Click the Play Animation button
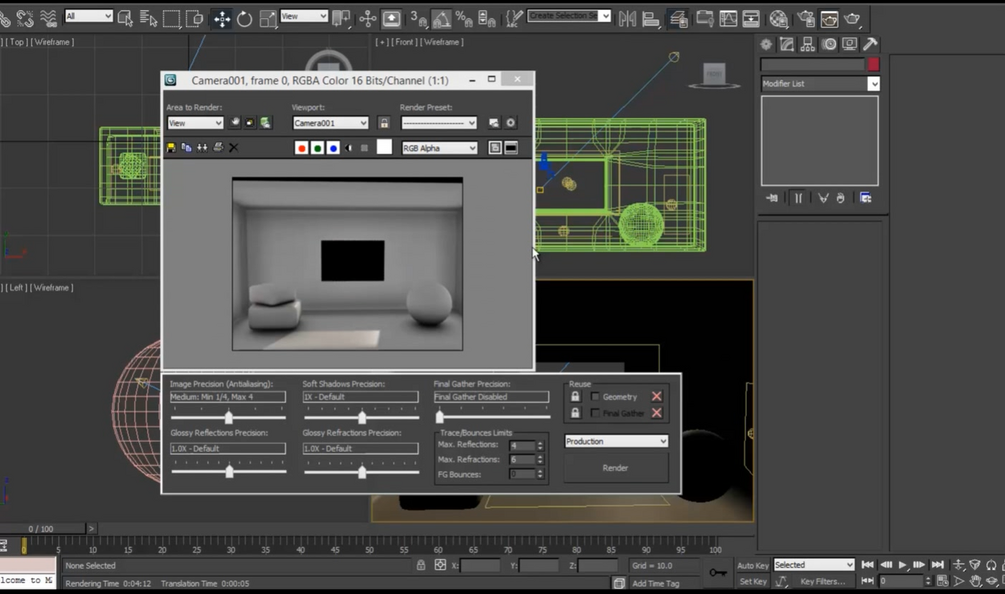 tap(902, 565)
